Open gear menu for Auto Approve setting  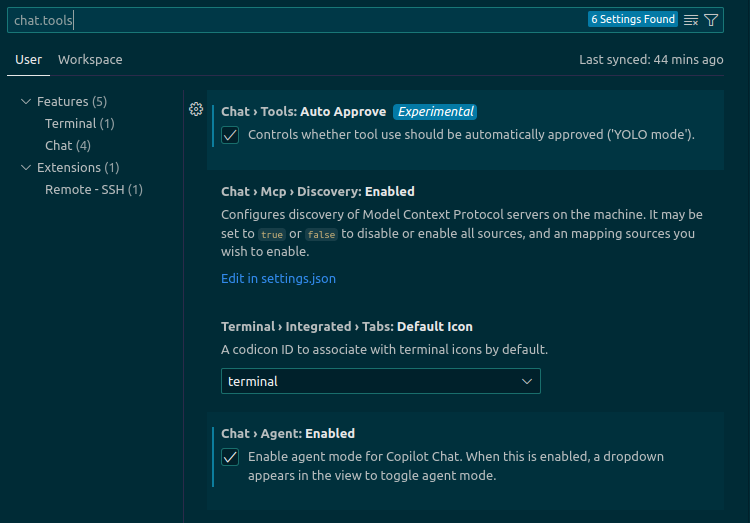click(x=196, y=110)
